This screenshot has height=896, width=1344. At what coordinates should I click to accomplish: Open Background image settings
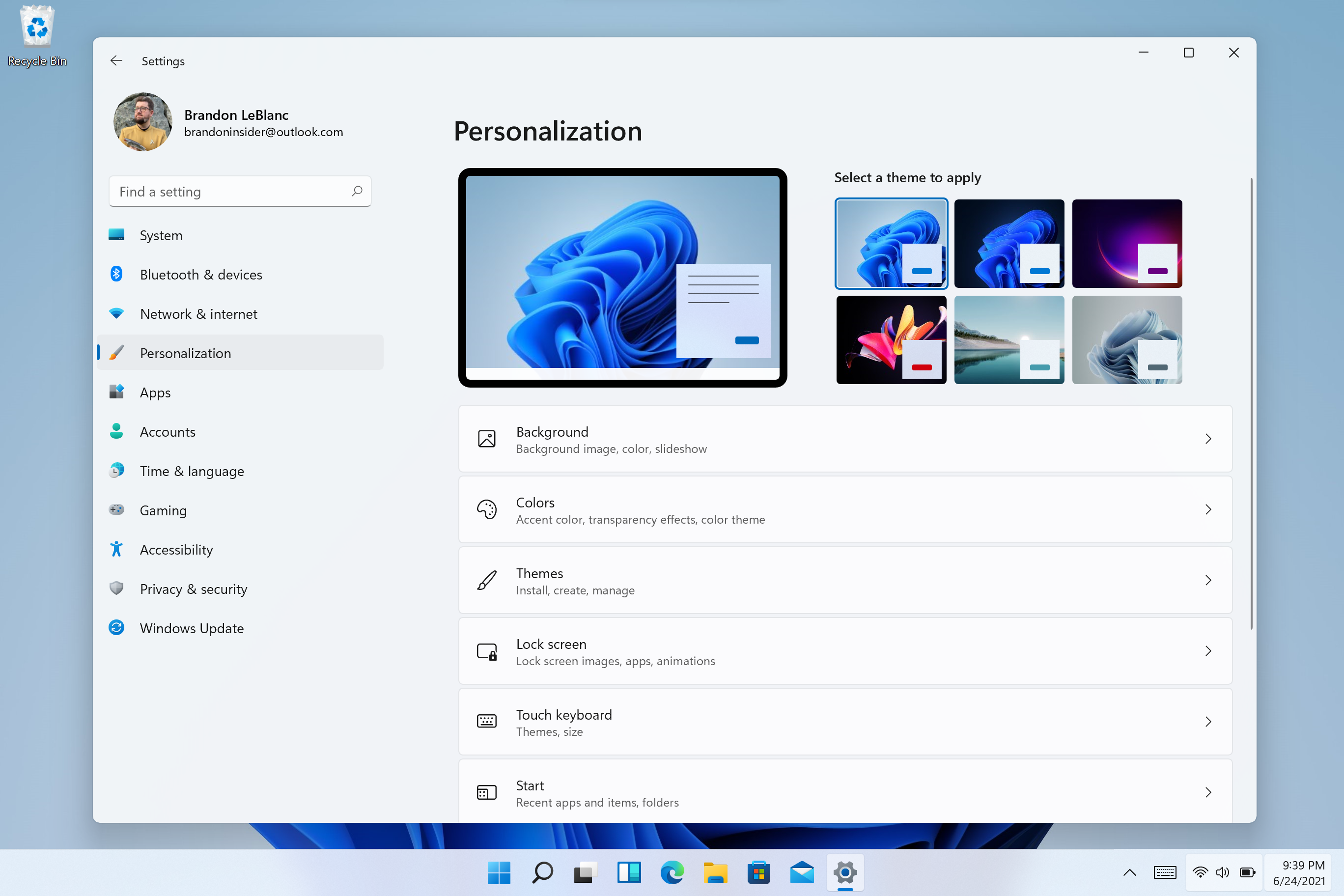[844, 438]
